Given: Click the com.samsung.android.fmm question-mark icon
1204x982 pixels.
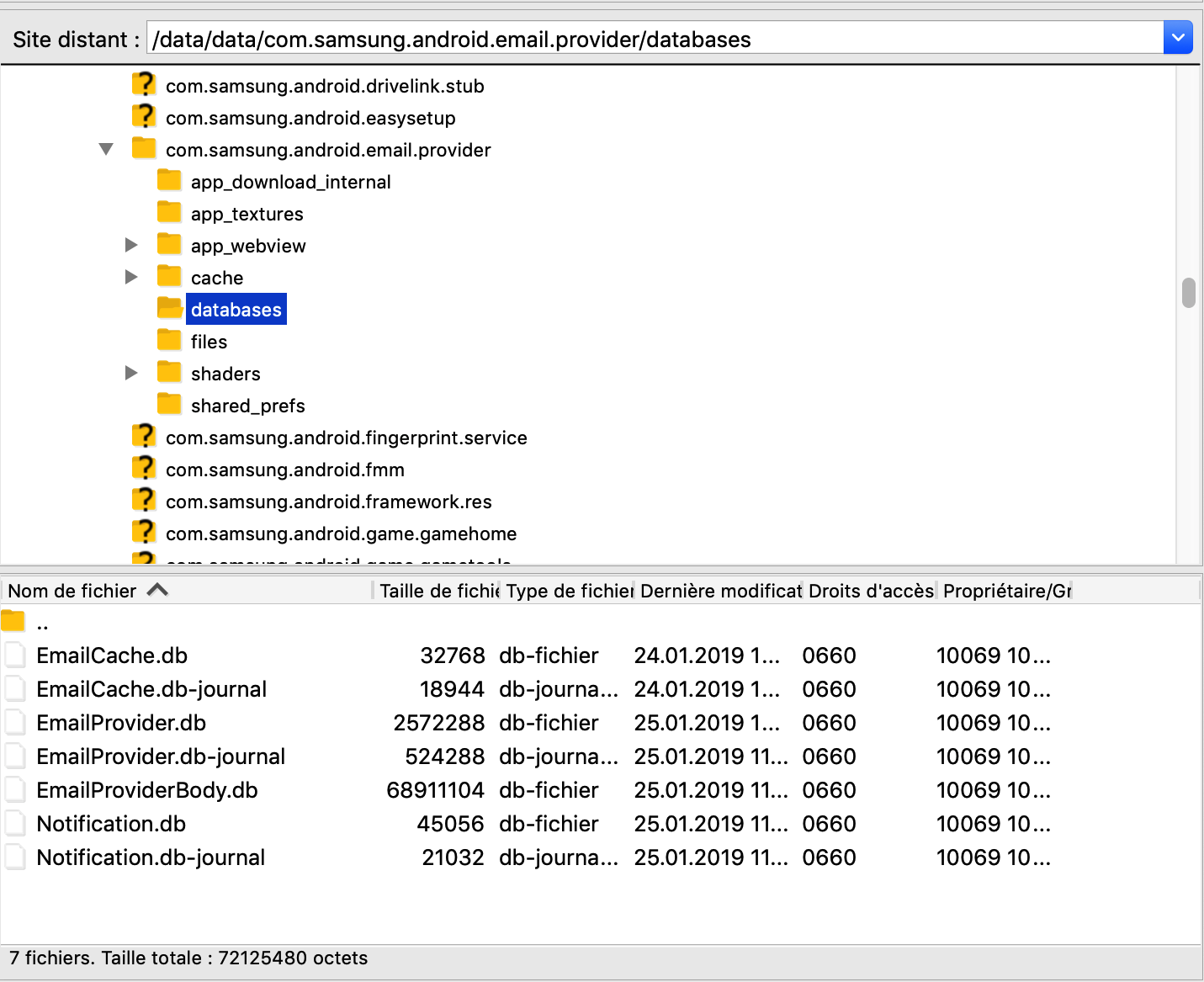Looking at the screenshot, I should (145, 468).
